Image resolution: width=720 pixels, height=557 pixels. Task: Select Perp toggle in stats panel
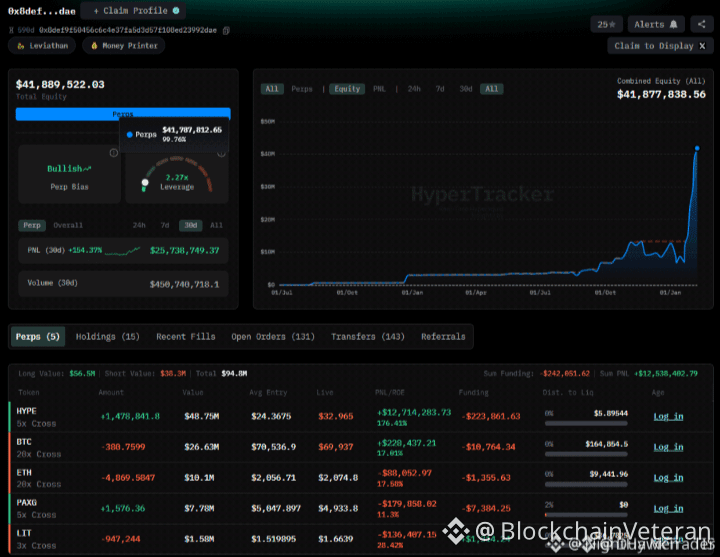point(32,225)
